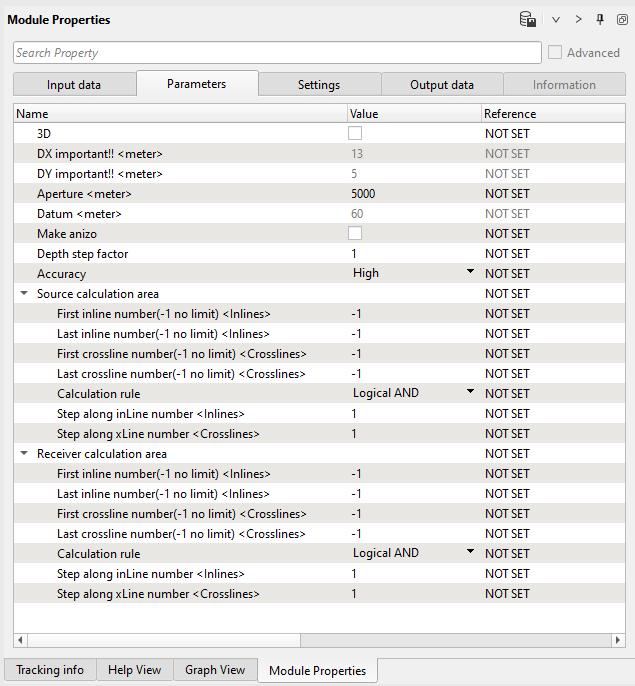Switch to the Output data tab
The height and width of the screenshot is (686, 635).
(x=441, y=85)
